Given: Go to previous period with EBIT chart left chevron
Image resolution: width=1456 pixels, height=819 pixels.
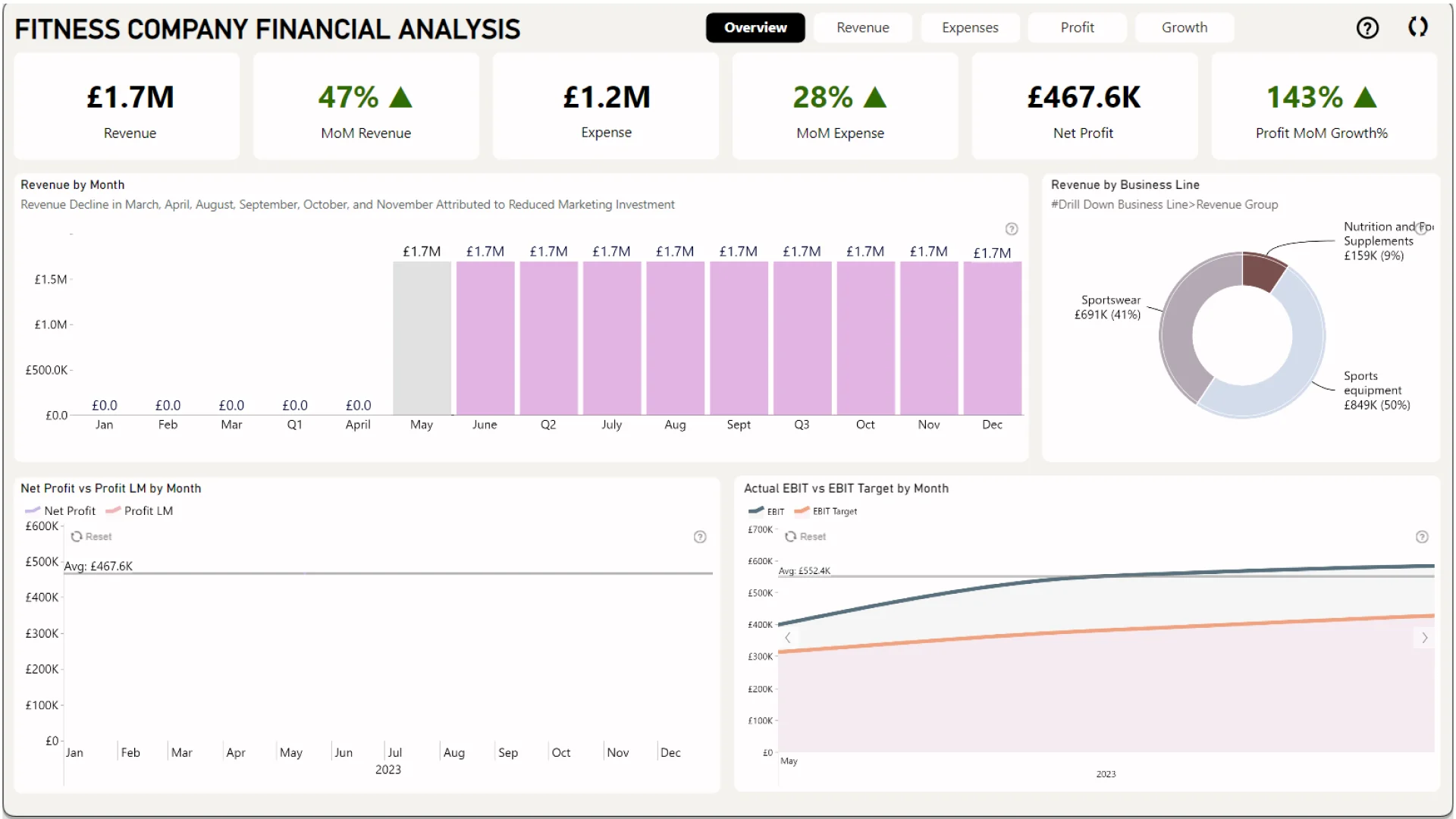Looking at the screenshot, I should coord(788,638).
